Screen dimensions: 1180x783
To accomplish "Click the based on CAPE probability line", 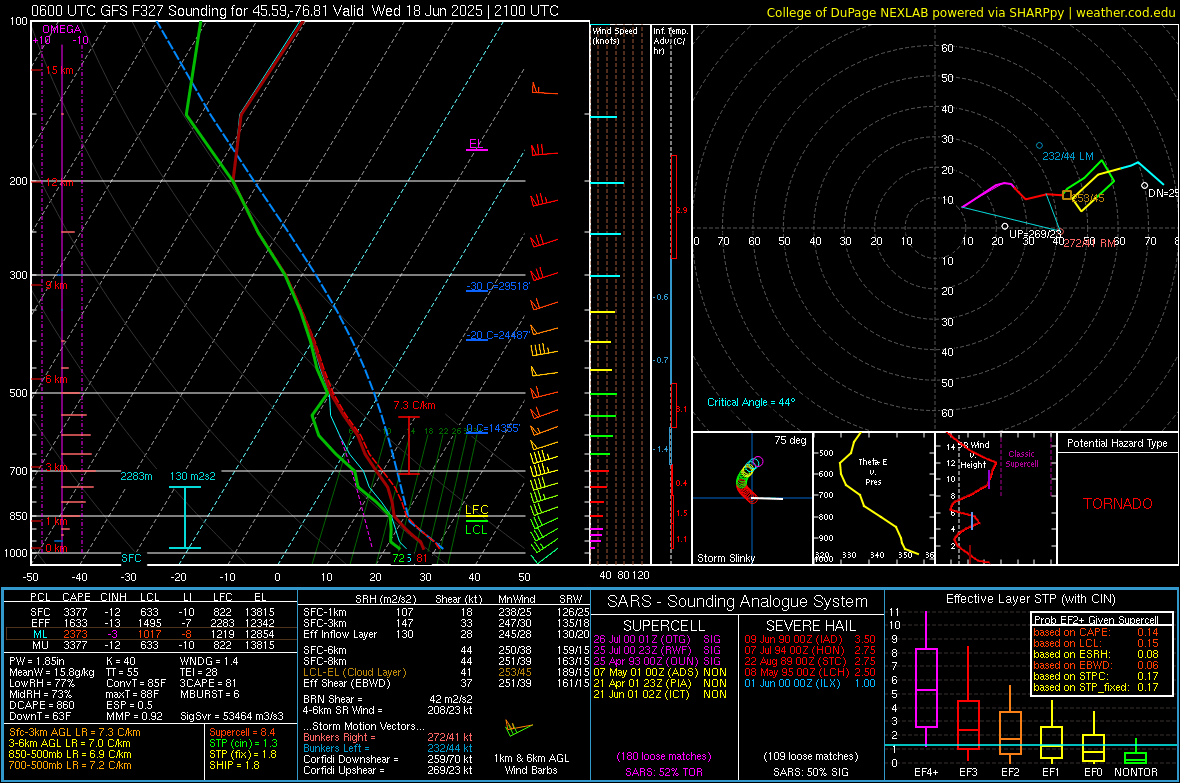I will (x=1096, y=632).
